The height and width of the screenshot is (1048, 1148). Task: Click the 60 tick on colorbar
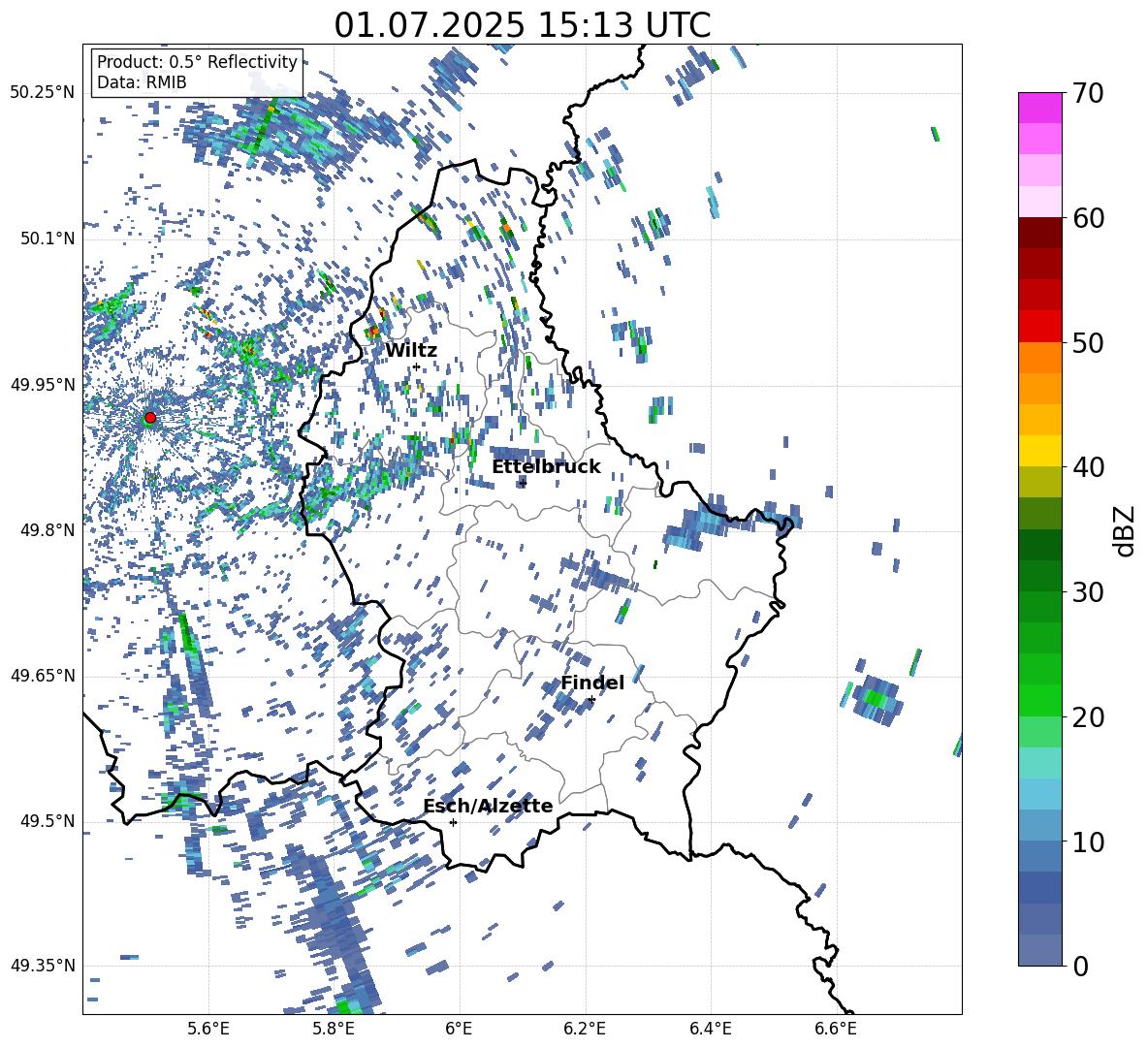point(1088,218)
